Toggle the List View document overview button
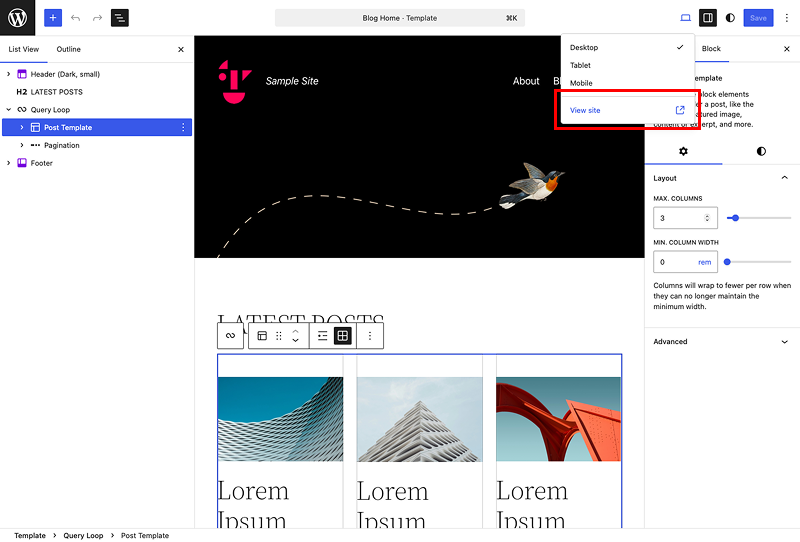 120,18
